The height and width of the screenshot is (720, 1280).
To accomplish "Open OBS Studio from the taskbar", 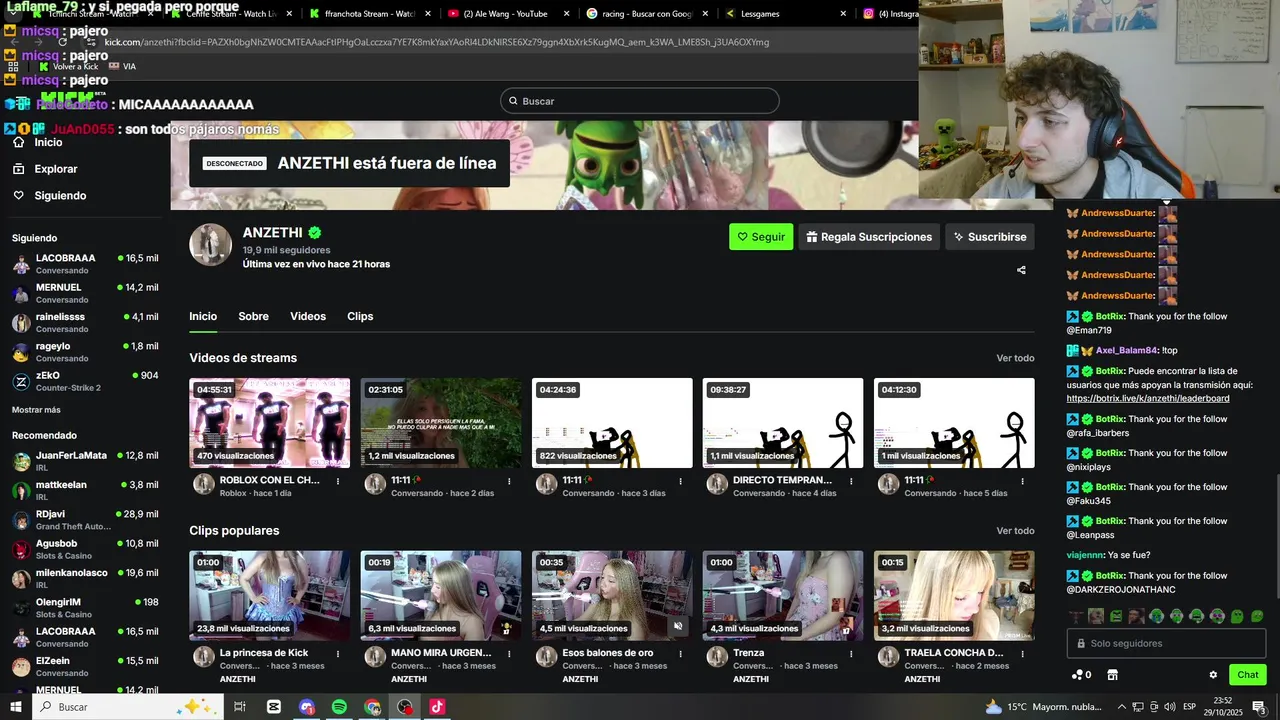I will coord(404,707).
